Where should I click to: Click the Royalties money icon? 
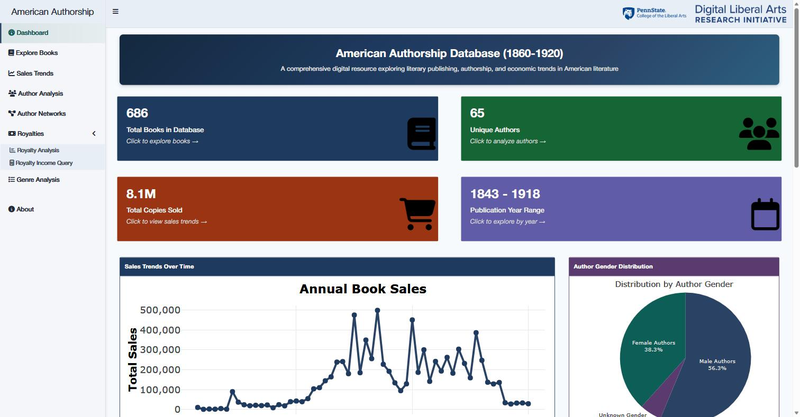point(12,134)
